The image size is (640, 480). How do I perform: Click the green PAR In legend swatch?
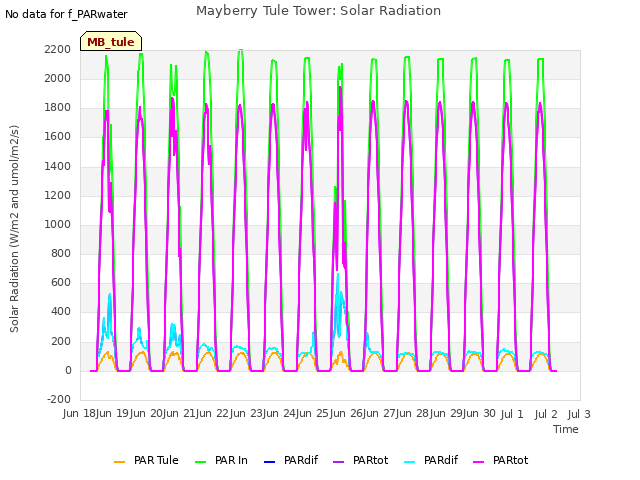pos(200,462)
